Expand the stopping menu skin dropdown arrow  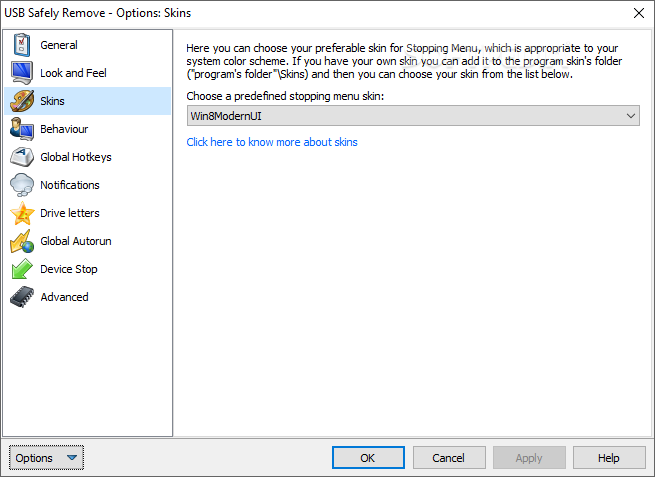coord(631,116)
